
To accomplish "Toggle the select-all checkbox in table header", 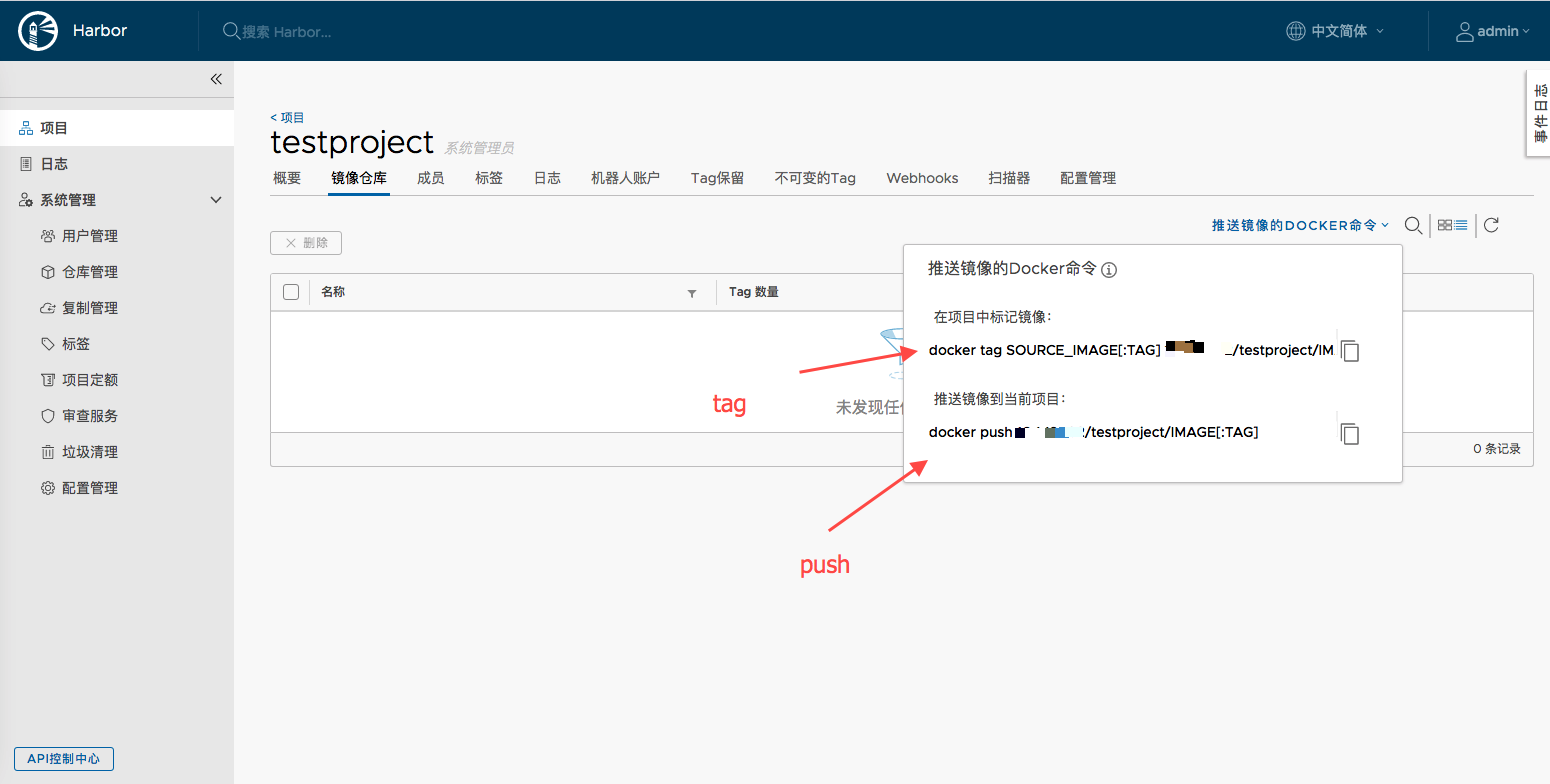I will click(289, 291).
